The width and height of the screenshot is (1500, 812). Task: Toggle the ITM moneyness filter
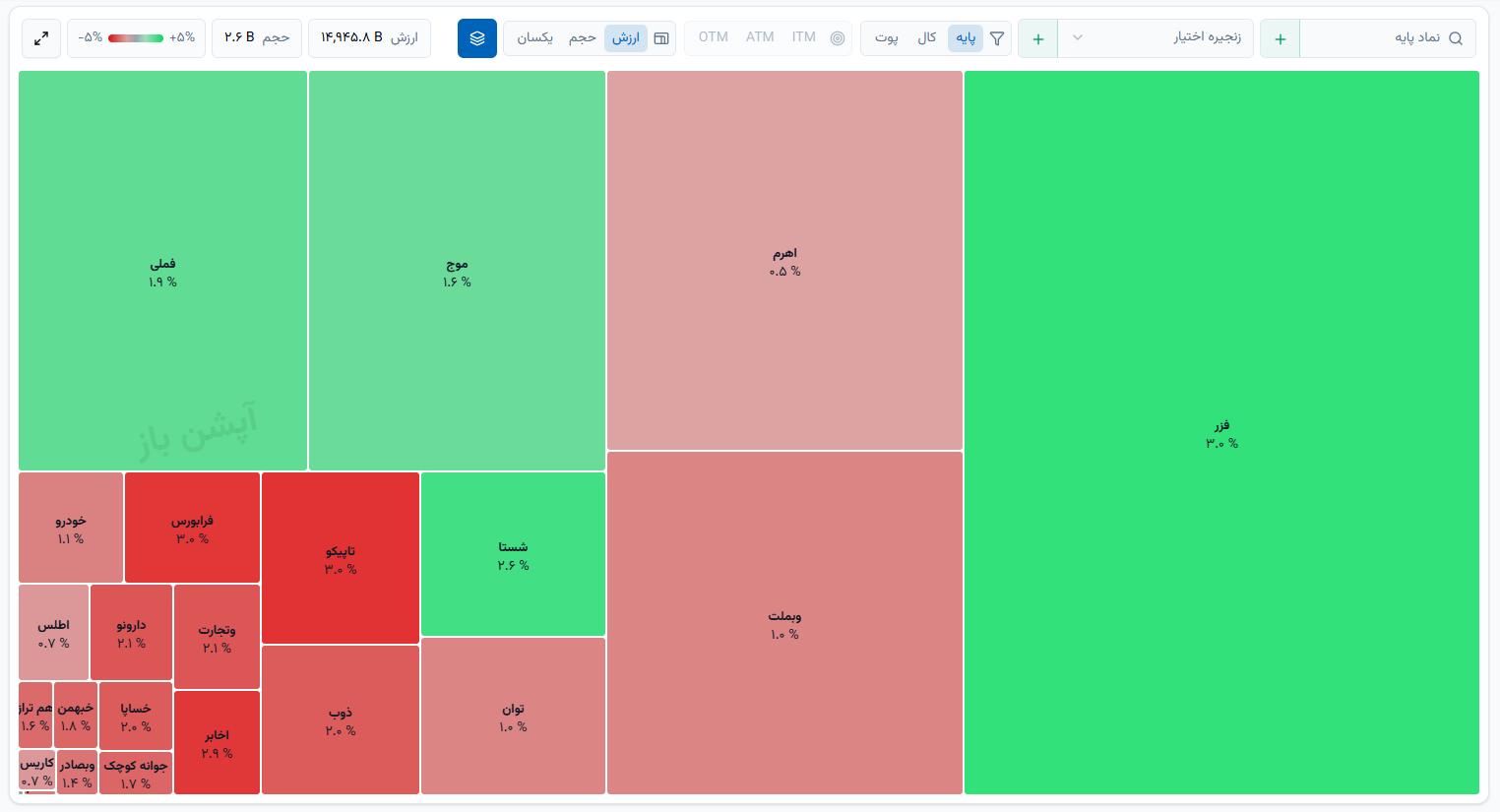804,37
